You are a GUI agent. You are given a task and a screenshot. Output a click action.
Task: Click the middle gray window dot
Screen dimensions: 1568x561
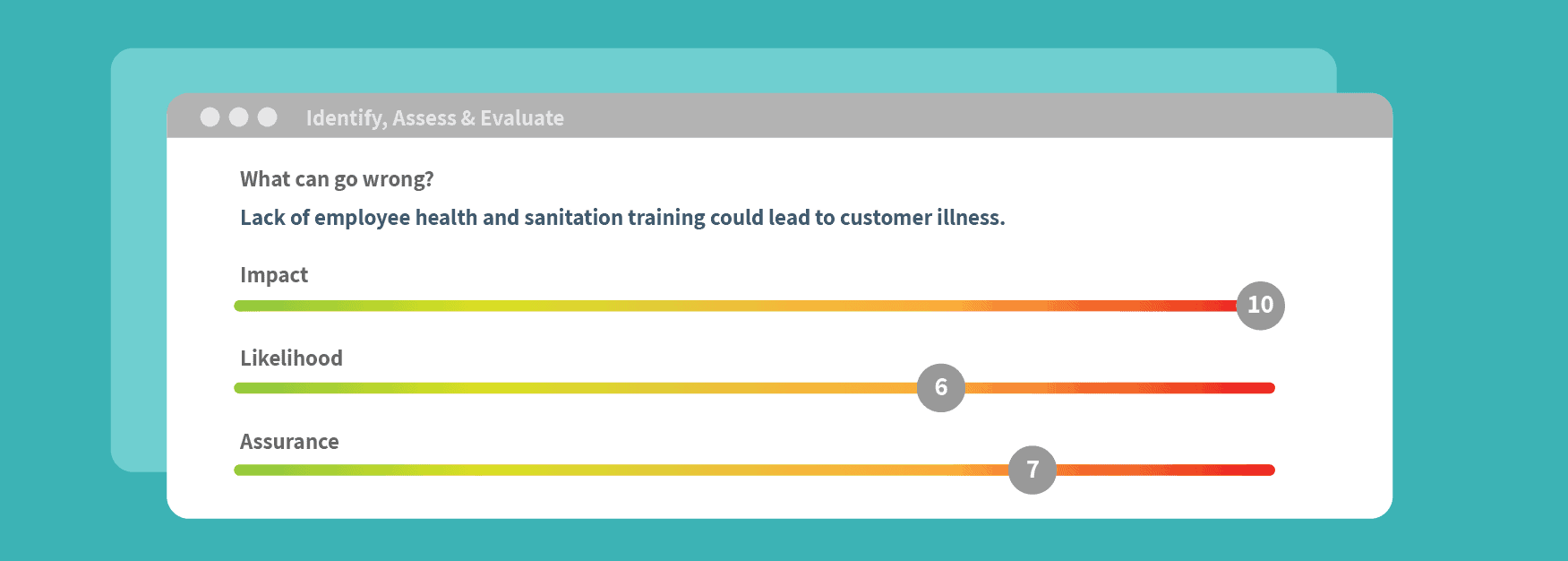(238, 117)
